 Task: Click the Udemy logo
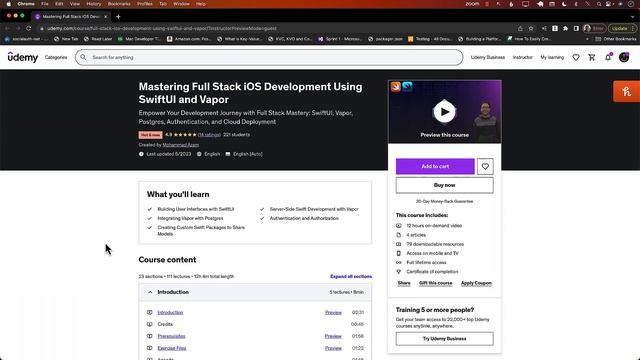pyautogui.click(x=23, y=58)
